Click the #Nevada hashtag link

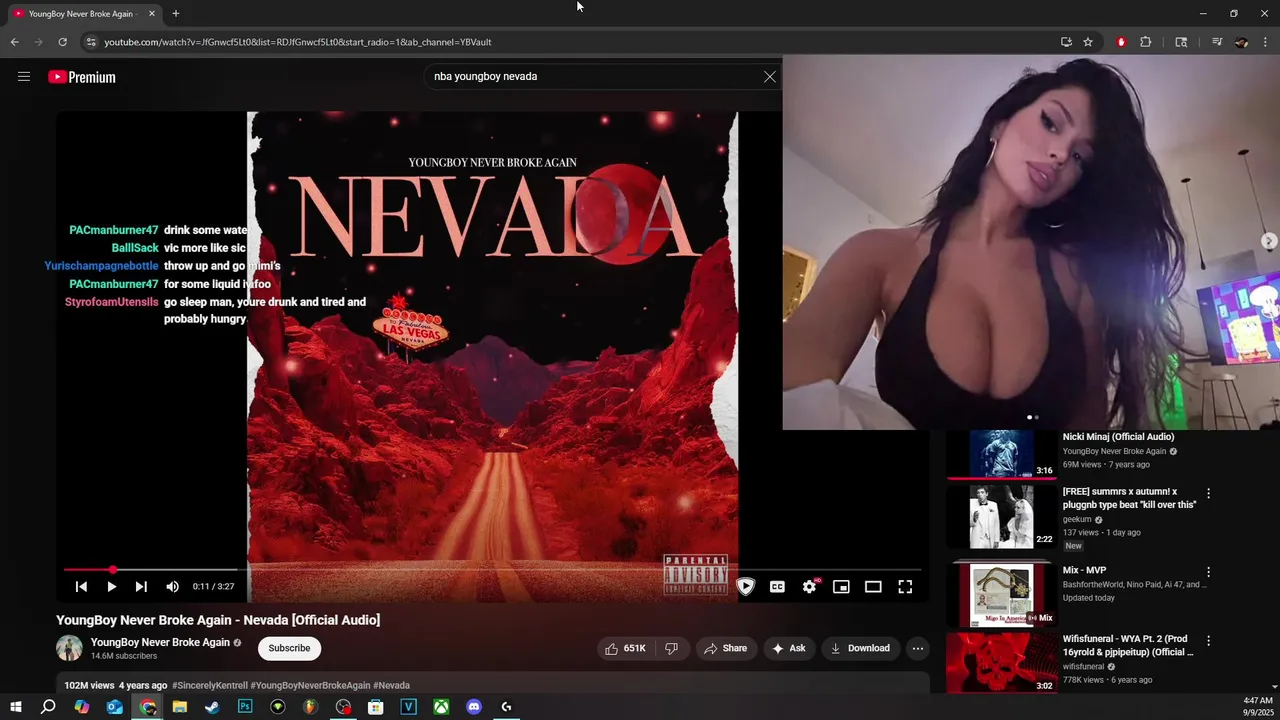click(x=392, y=685)
